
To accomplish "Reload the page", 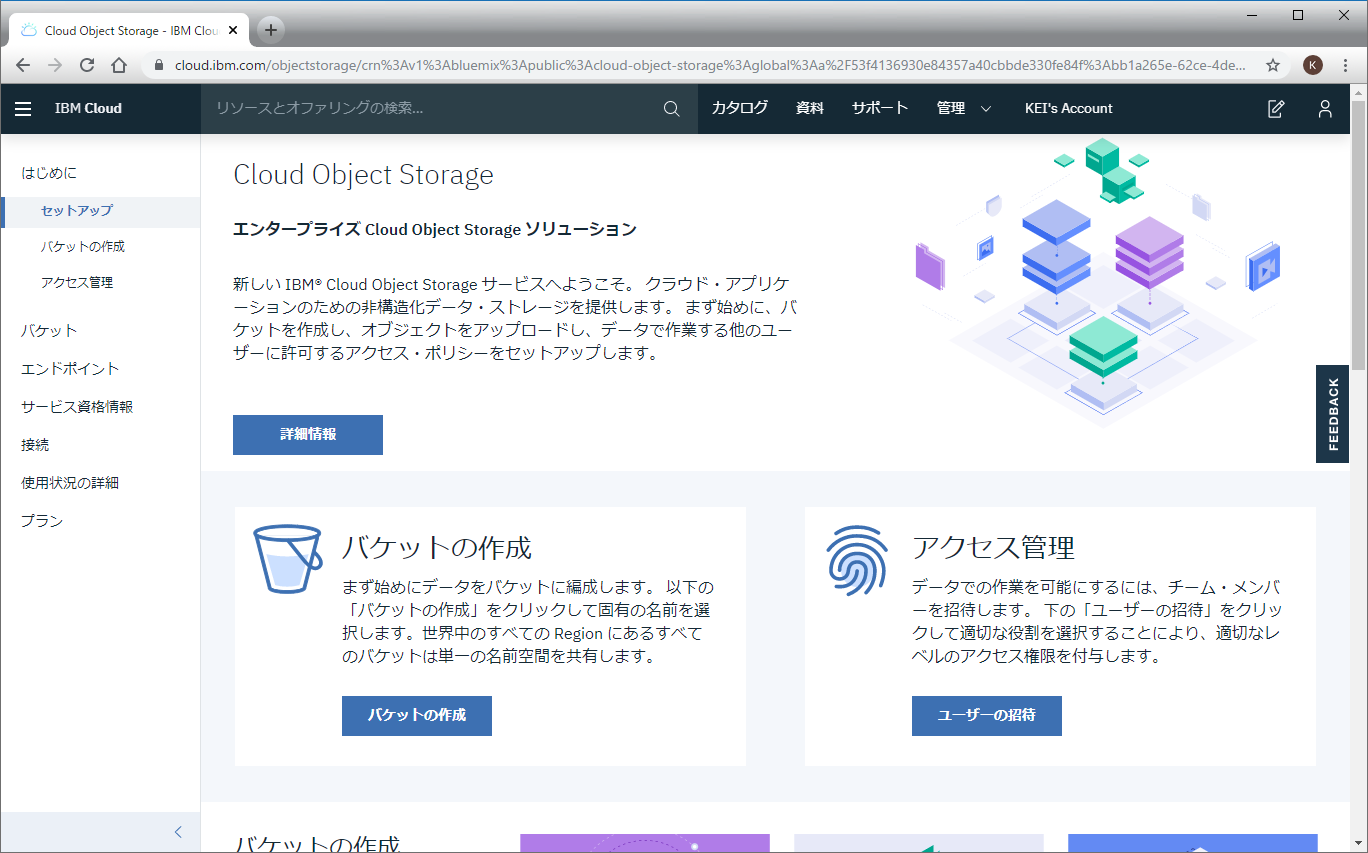I will pos(87,65).
